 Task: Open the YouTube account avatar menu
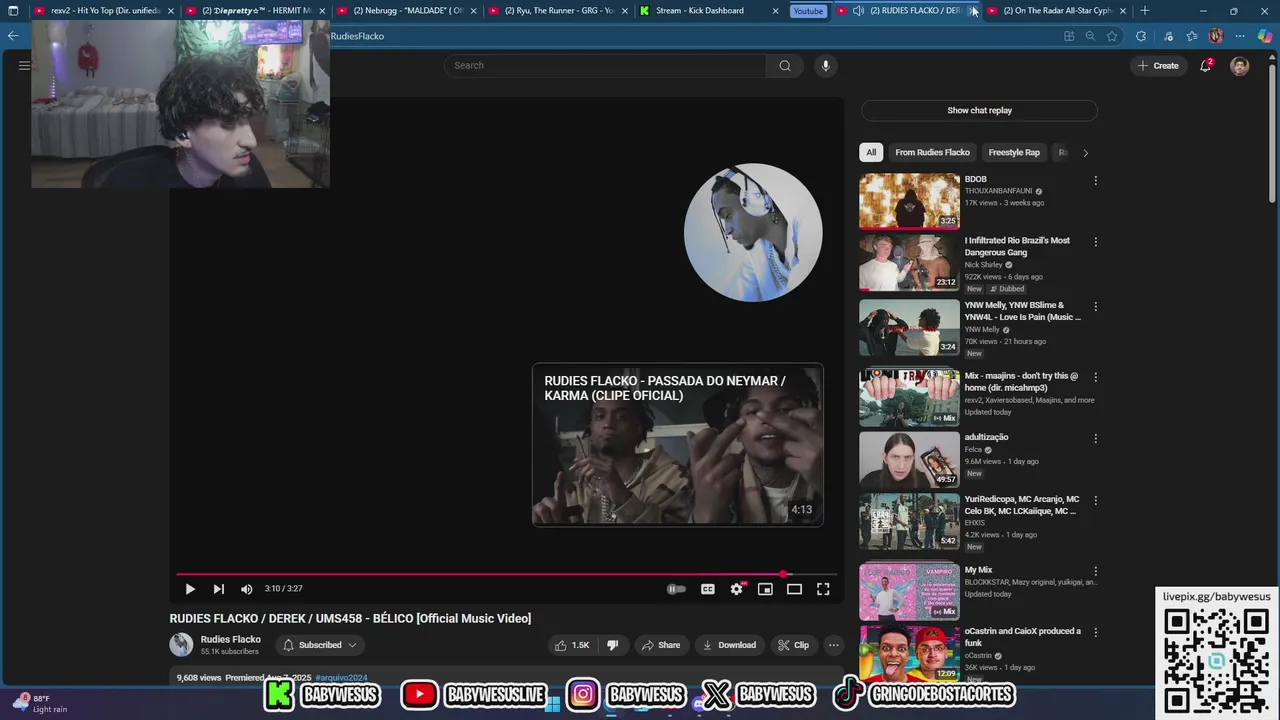[1240, 66]
